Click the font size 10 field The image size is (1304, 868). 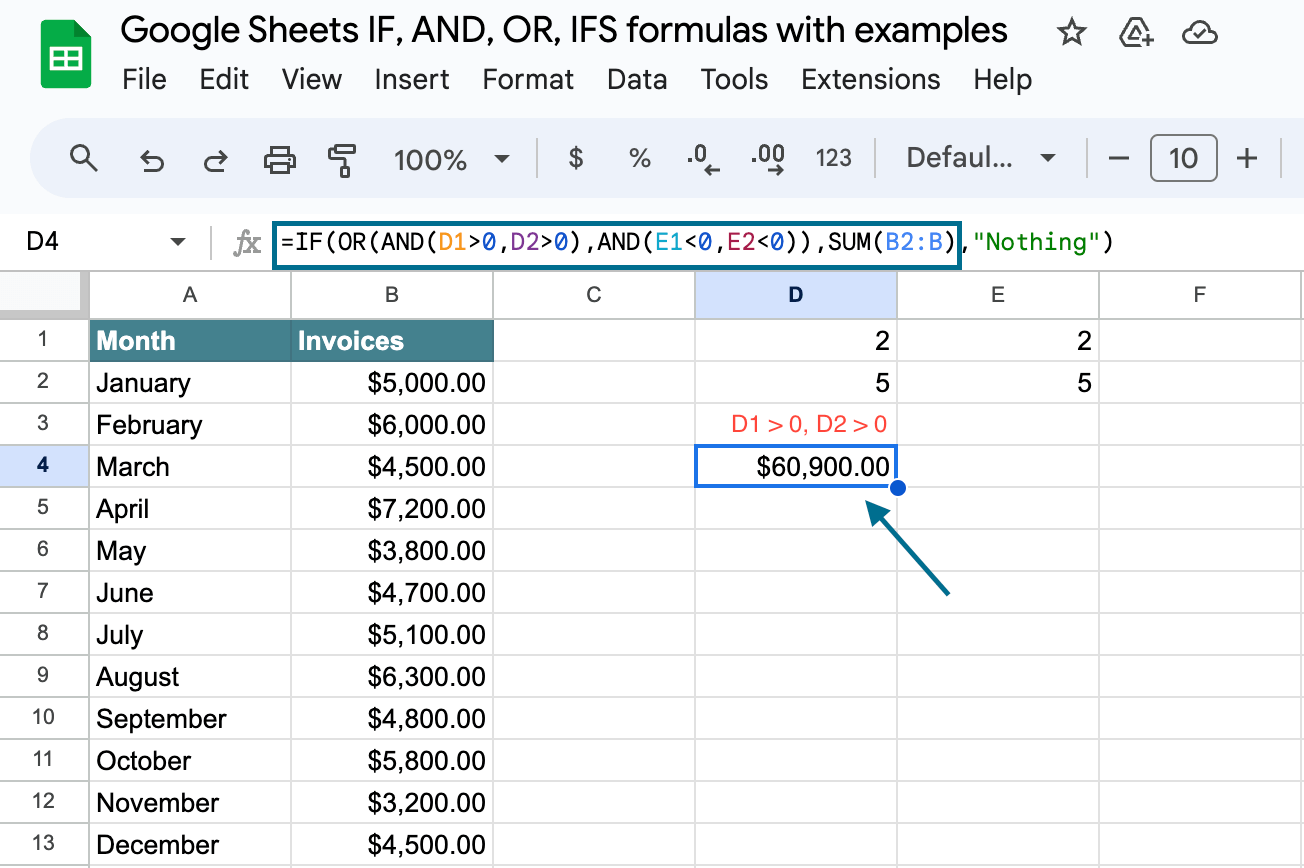click(1183, 158)
